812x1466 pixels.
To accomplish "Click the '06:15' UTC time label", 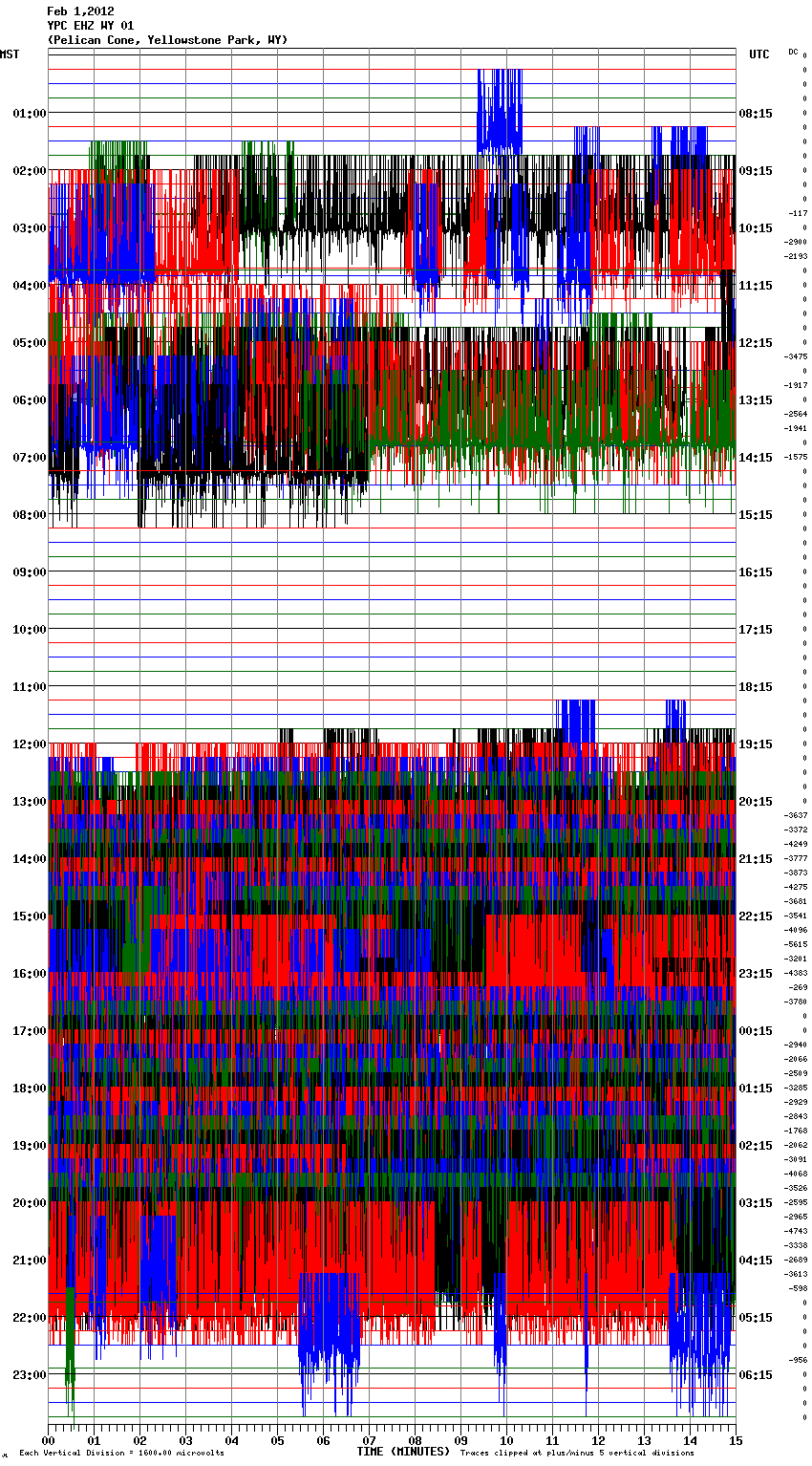I will [x=756, y=1374].
